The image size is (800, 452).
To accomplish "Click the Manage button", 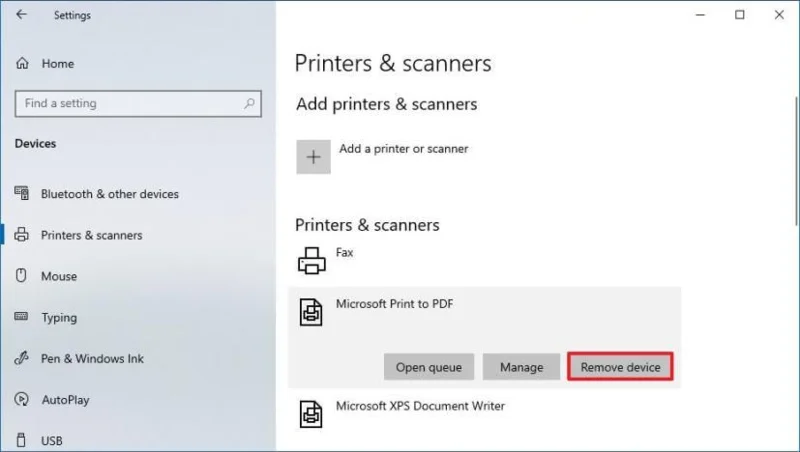I will [x=521, y=367].
